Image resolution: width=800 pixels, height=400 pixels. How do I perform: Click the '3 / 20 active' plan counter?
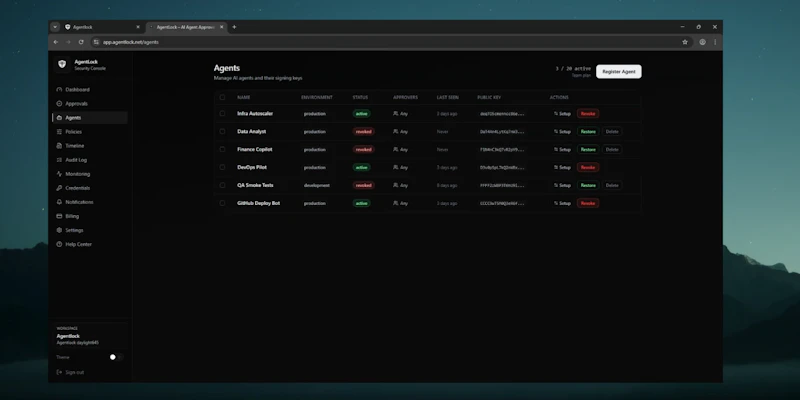click(573, 68)
